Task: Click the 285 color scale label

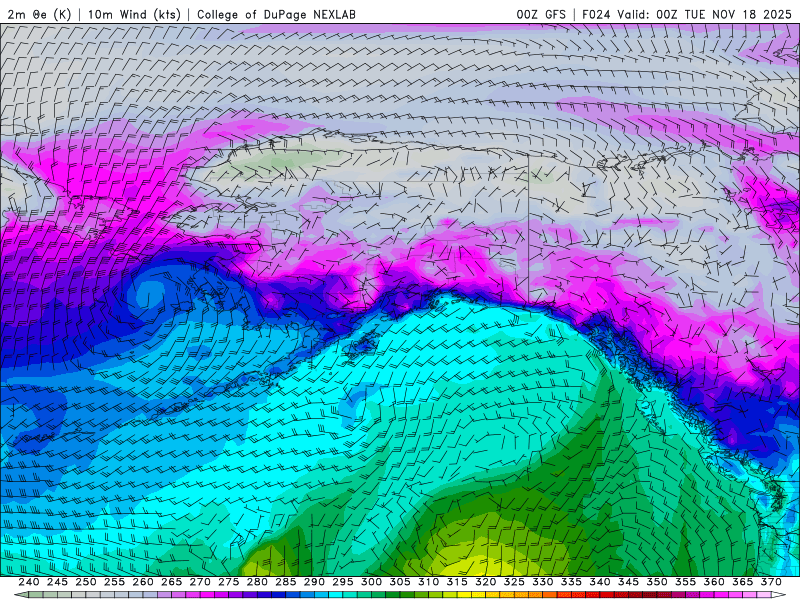Action: pos(286,582)
